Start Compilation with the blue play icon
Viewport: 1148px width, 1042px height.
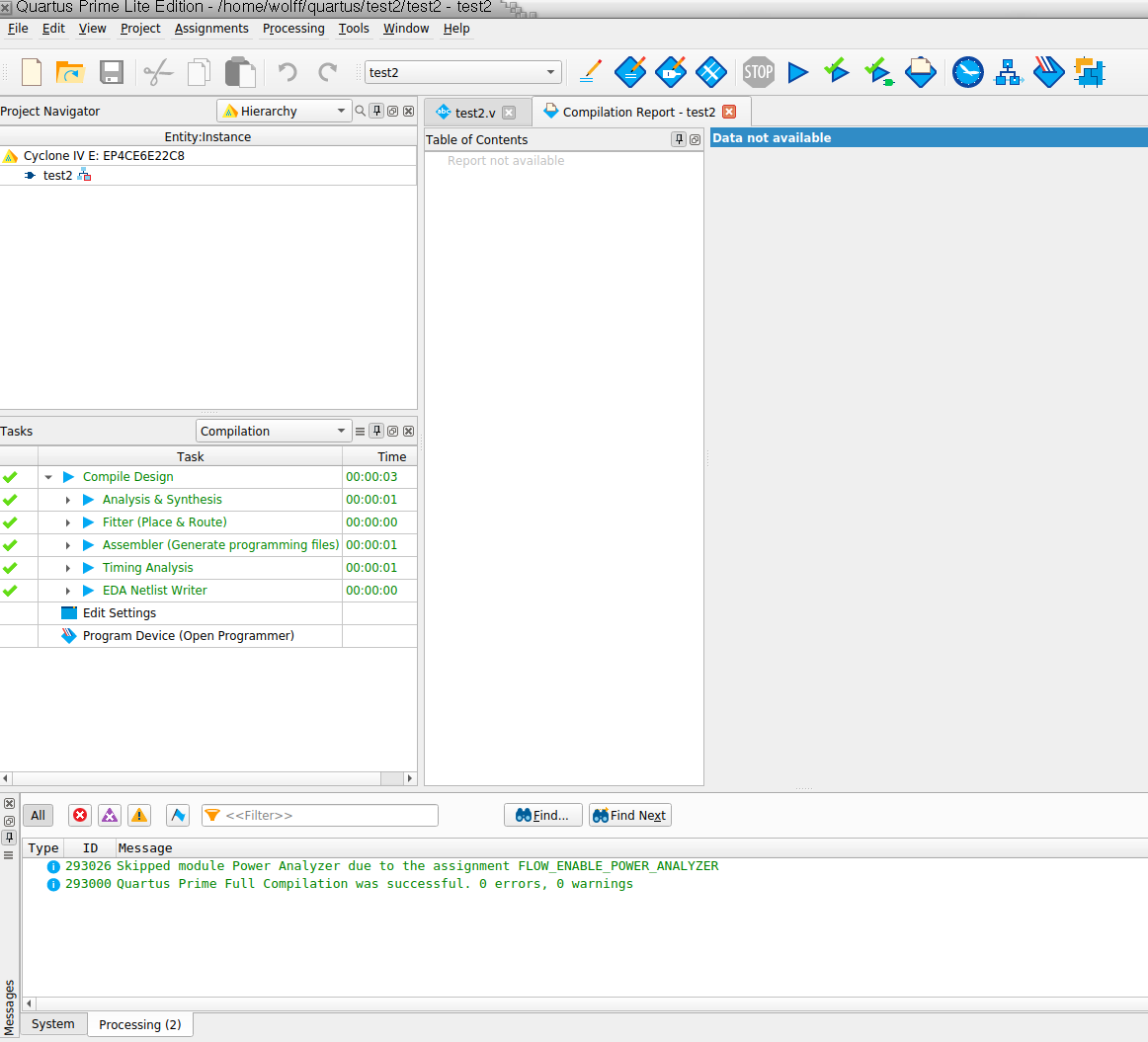[x=798, y=72]
